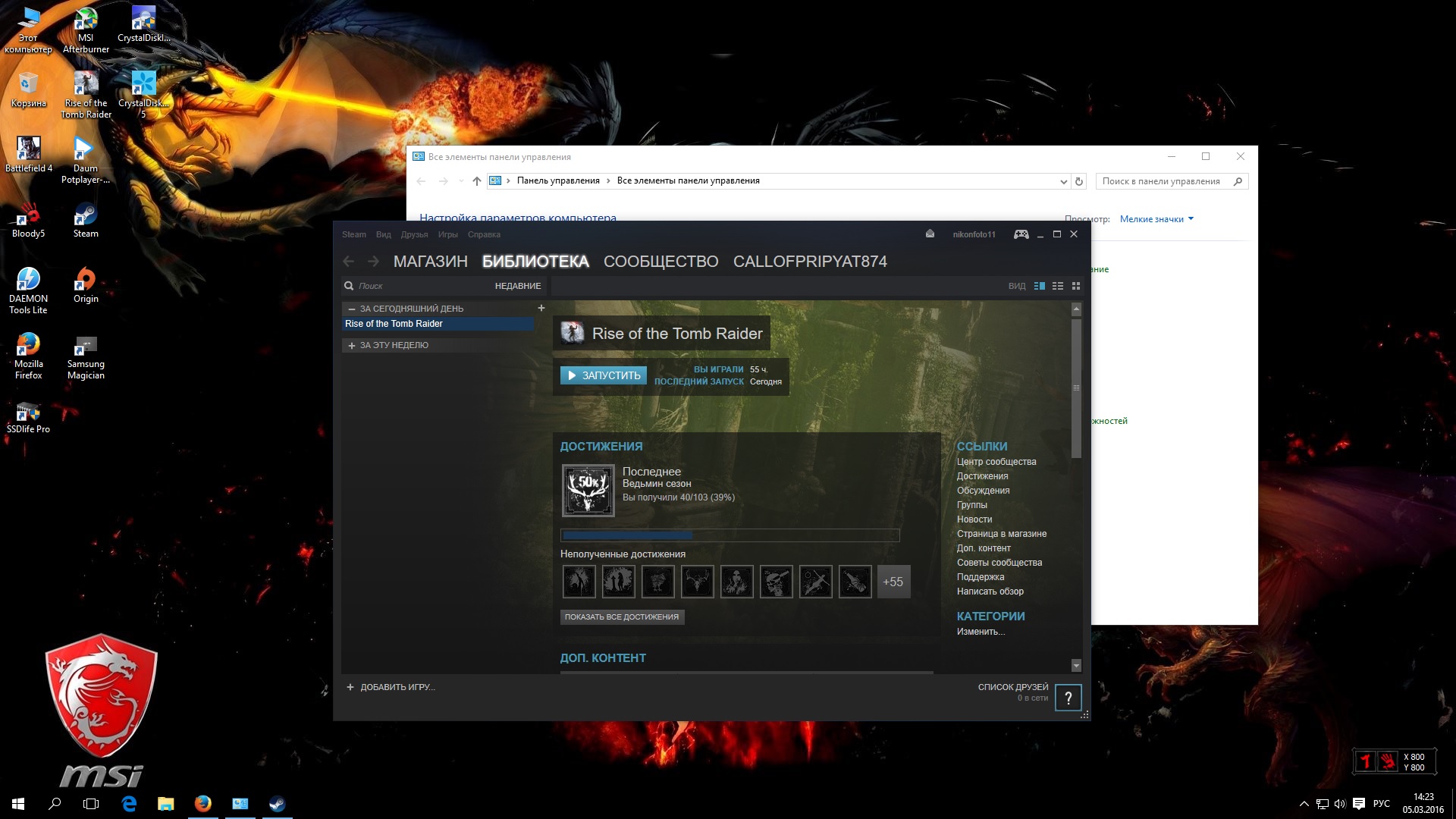
Task: Open Steam icon in the Windows taskbar
Action: tap(277, 804)
